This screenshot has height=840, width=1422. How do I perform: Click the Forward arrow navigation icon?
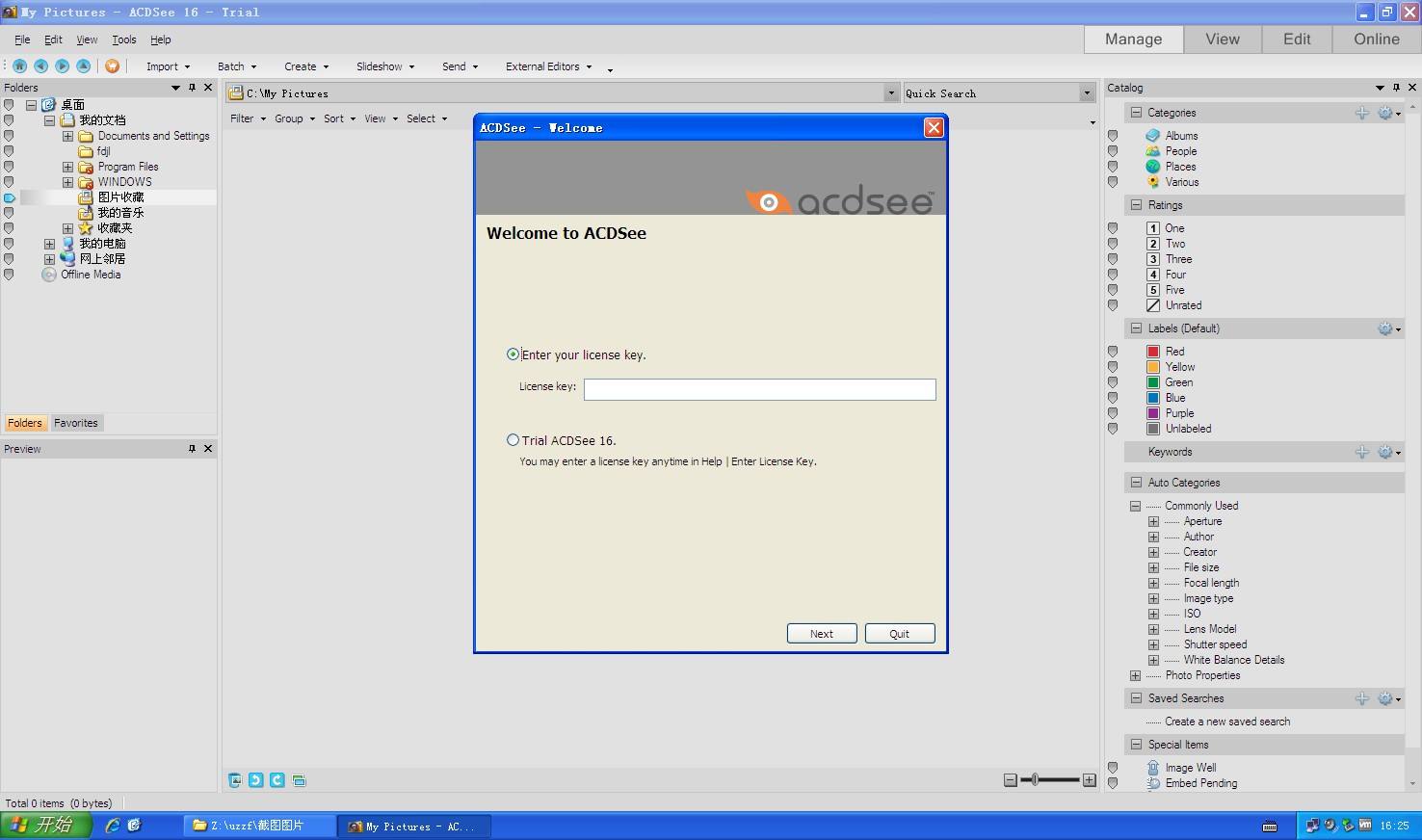point(62,66)
